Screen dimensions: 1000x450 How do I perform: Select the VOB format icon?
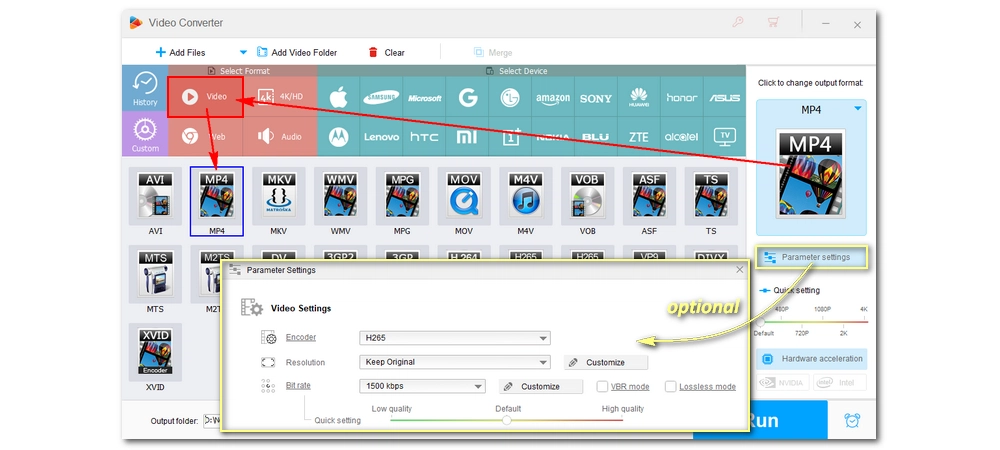click(587, 196)
